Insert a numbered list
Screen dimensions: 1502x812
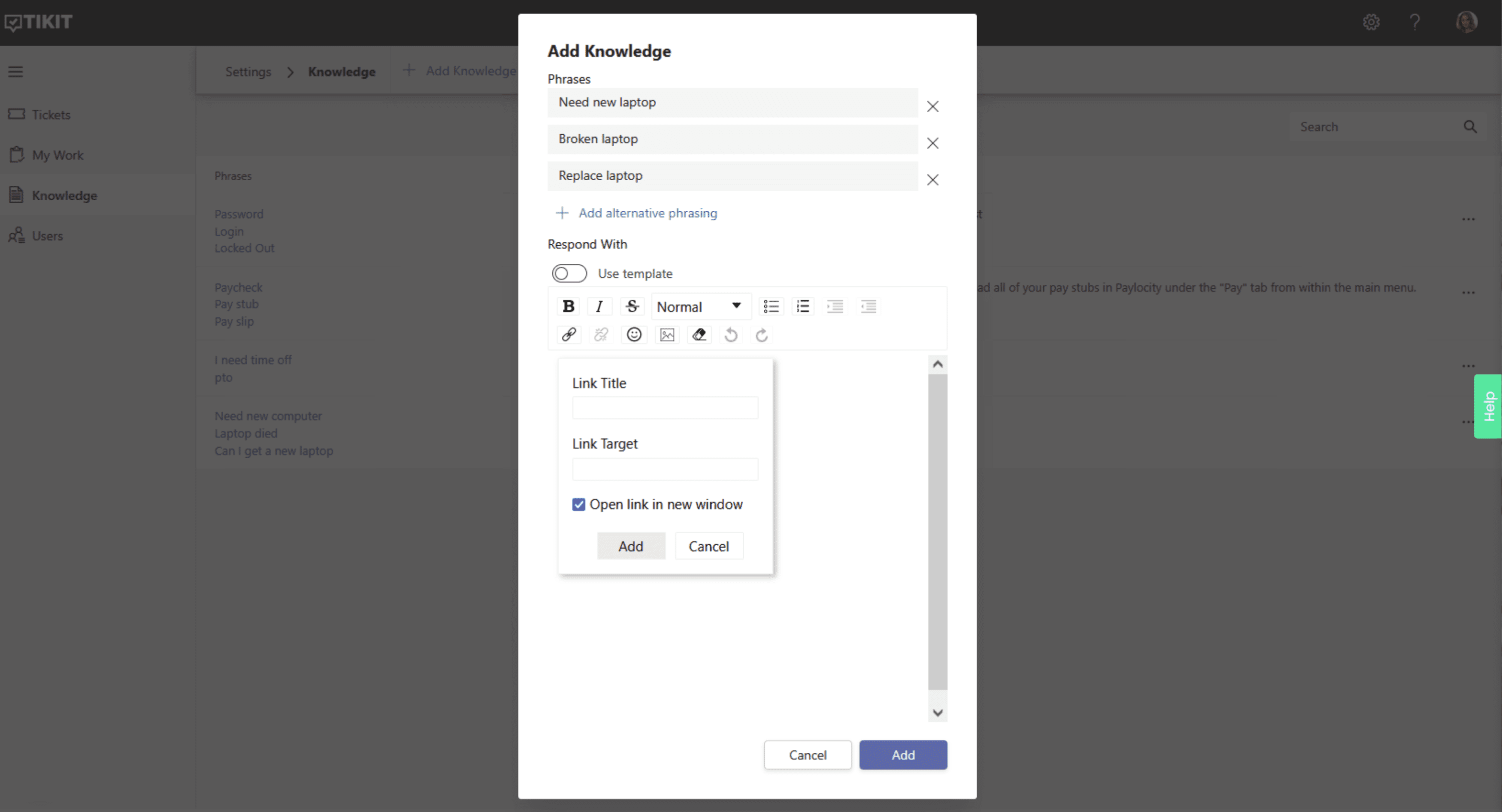pyautogui.click(x=803, y=306)
